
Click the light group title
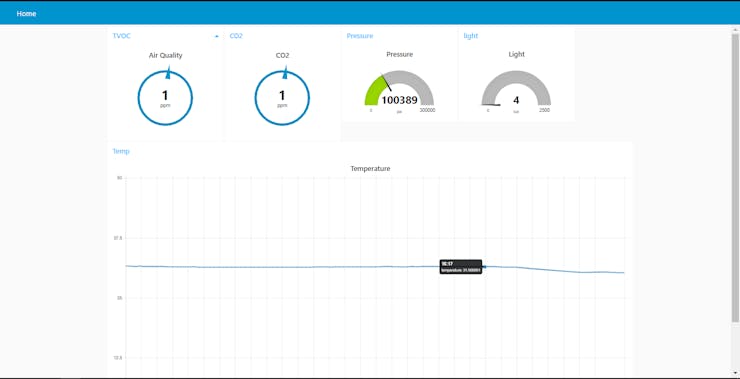[x=471, y=36]
